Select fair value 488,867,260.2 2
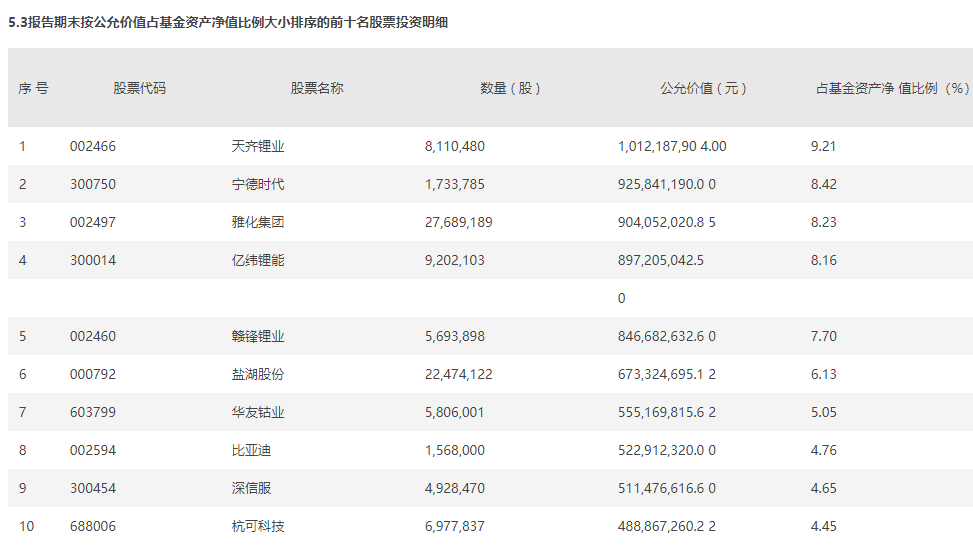The height and width of the screenshot is (556, 973). click(667, 526)
